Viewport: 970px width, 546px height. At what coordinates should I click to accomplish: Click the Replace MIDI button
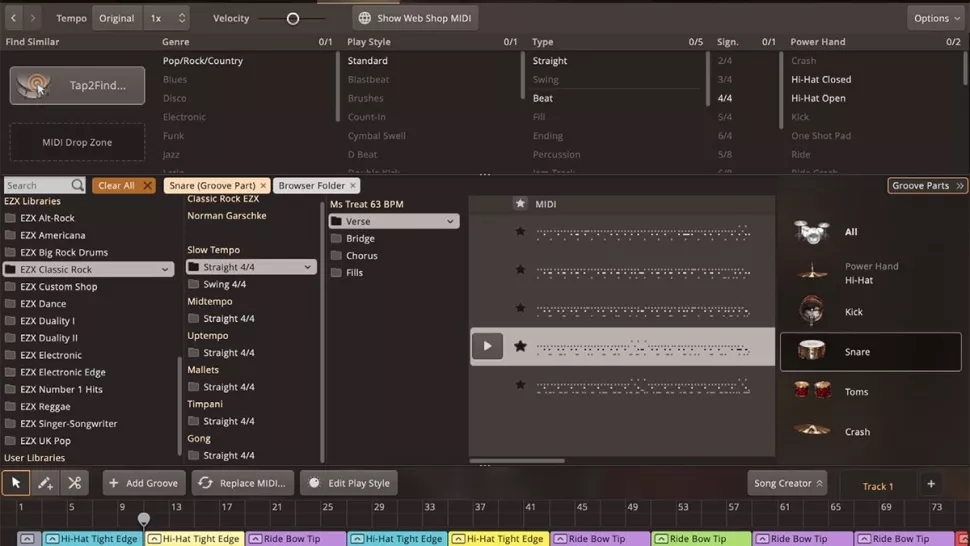243,483
